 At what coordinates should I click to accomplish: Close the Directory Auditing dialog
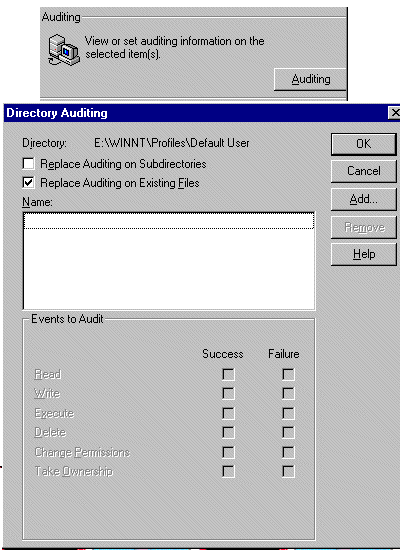(395, 113)
